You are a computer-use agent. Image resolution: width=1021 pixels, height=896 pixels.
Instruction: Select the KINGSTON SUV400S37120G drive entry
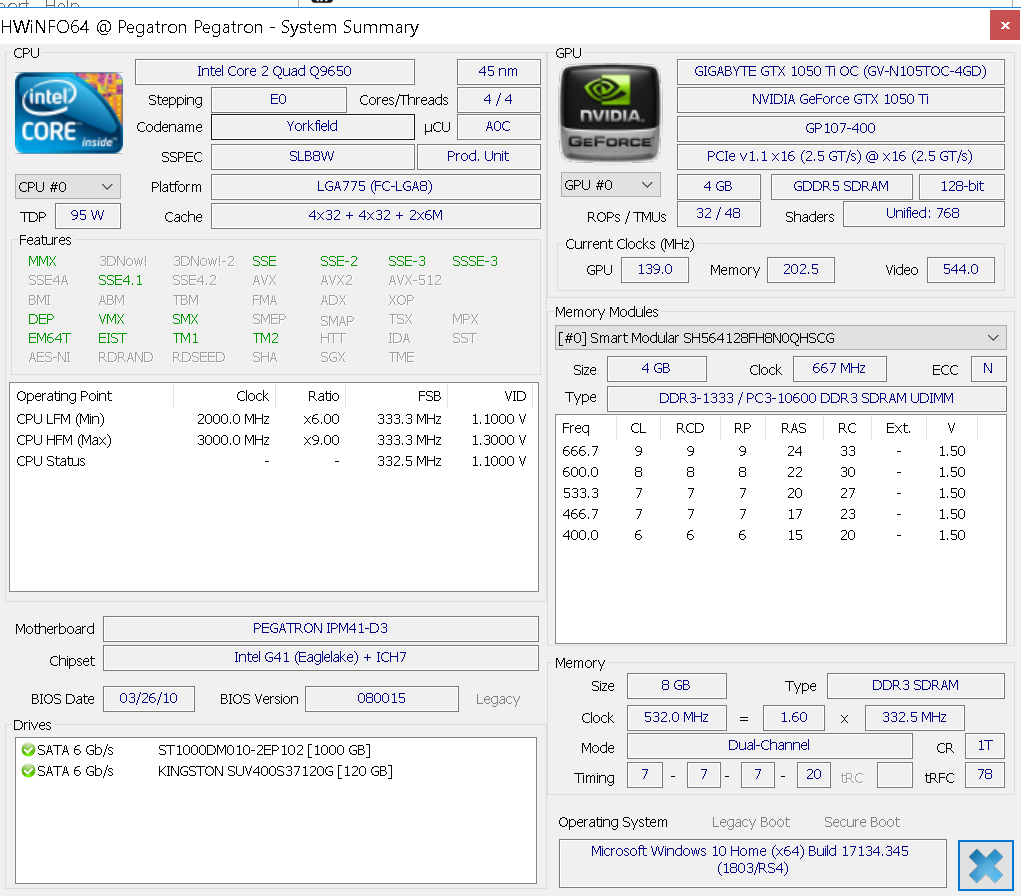pyautogui.click(x=275, y=771)
